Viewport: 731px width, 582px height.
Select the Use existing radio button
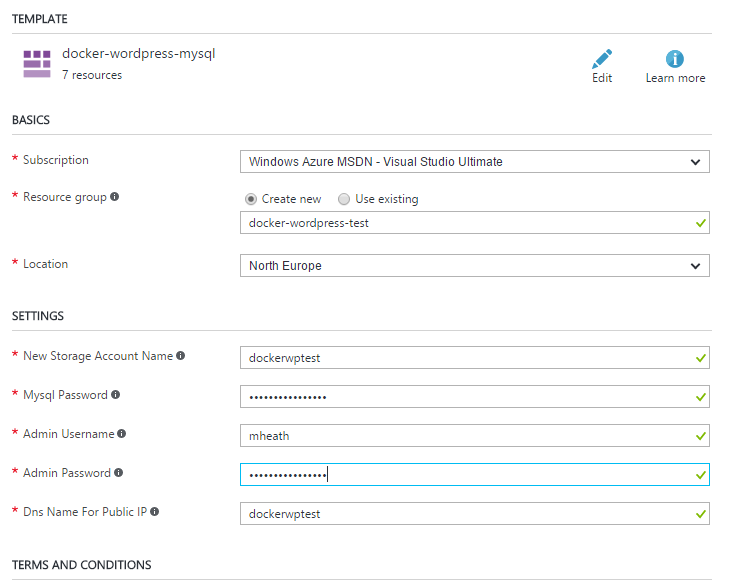pos(344,199)
